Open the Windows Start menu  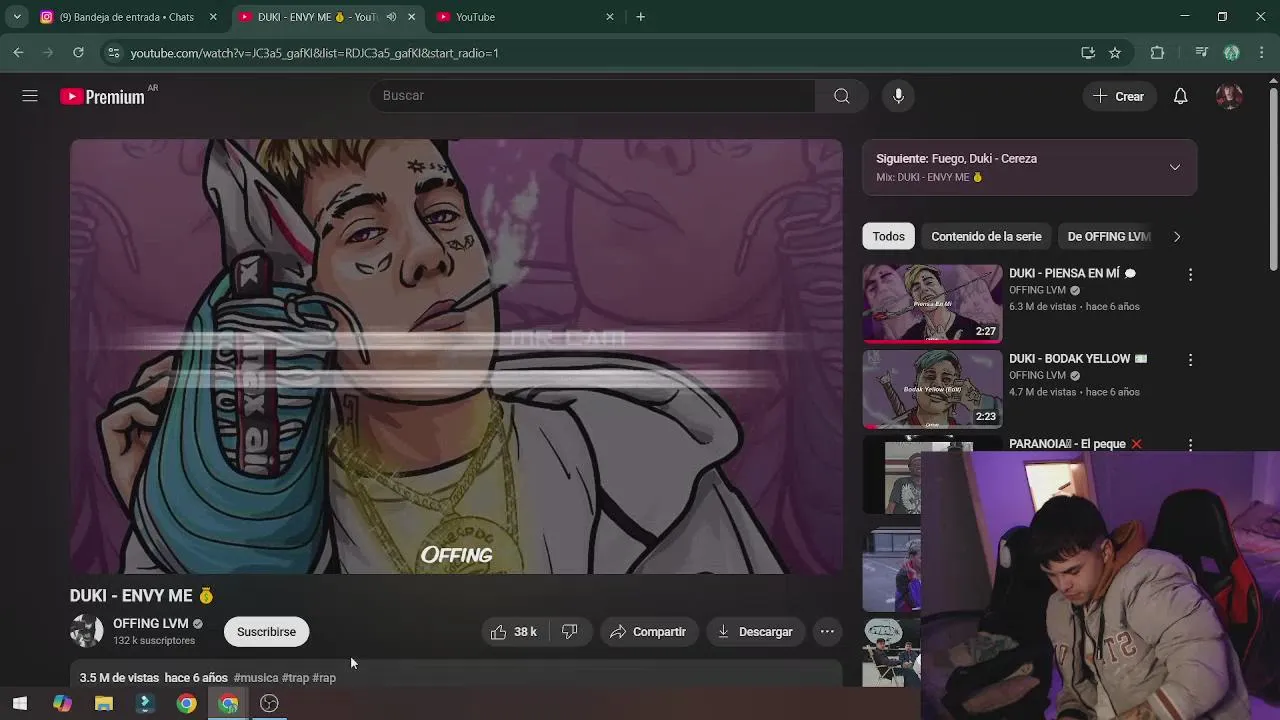(x=20, y=704)
